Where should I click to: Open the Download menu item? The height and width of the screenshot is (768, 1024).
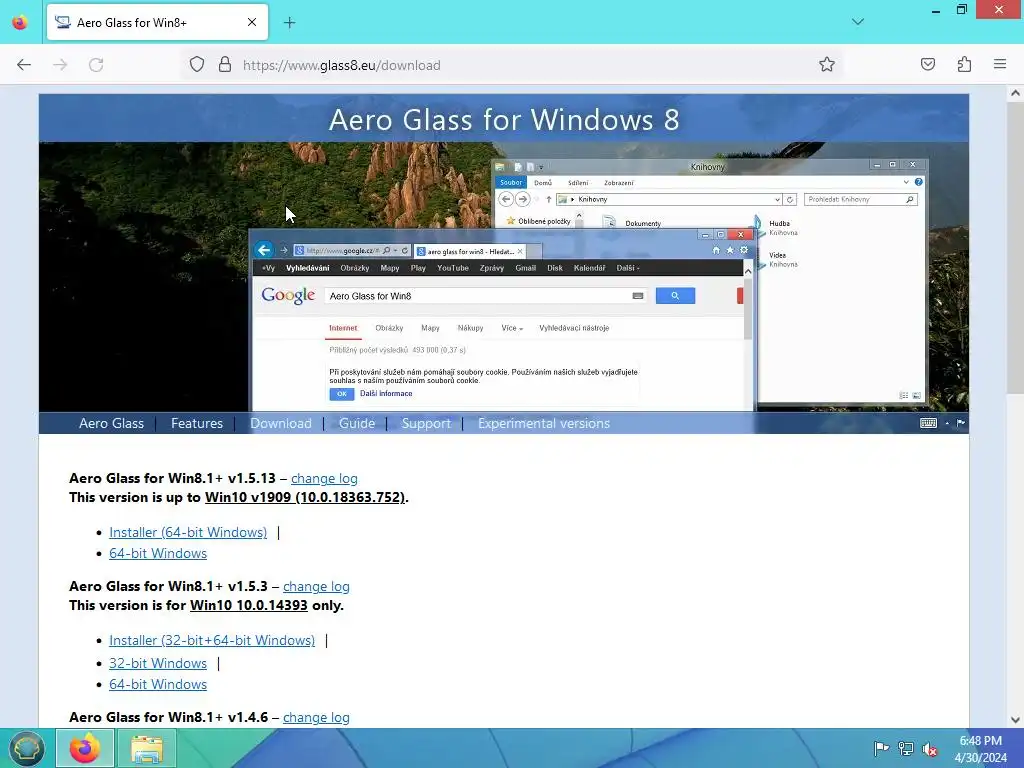[281, 423]
